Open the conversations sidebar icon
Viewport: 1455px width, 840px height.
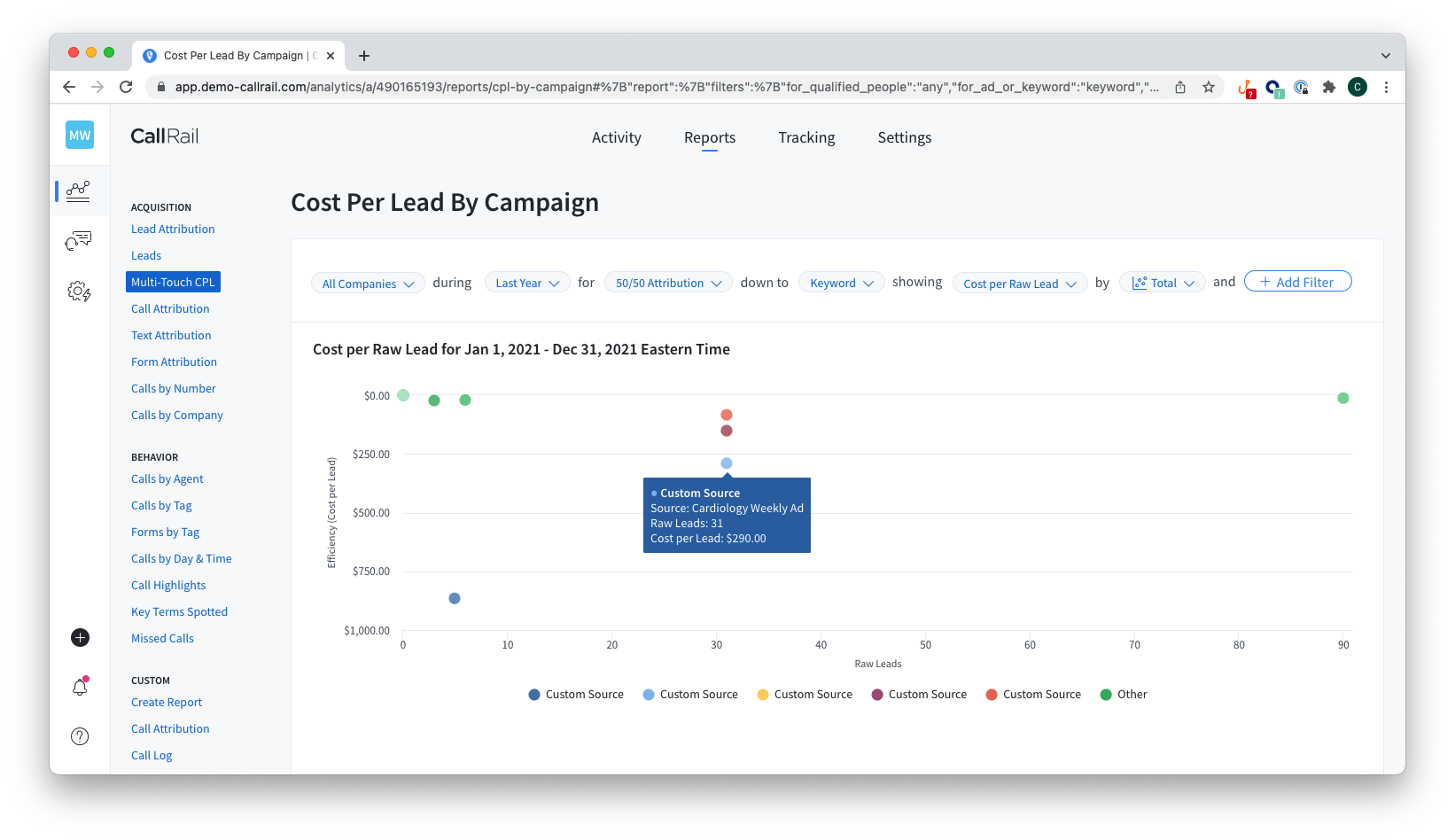78,241
